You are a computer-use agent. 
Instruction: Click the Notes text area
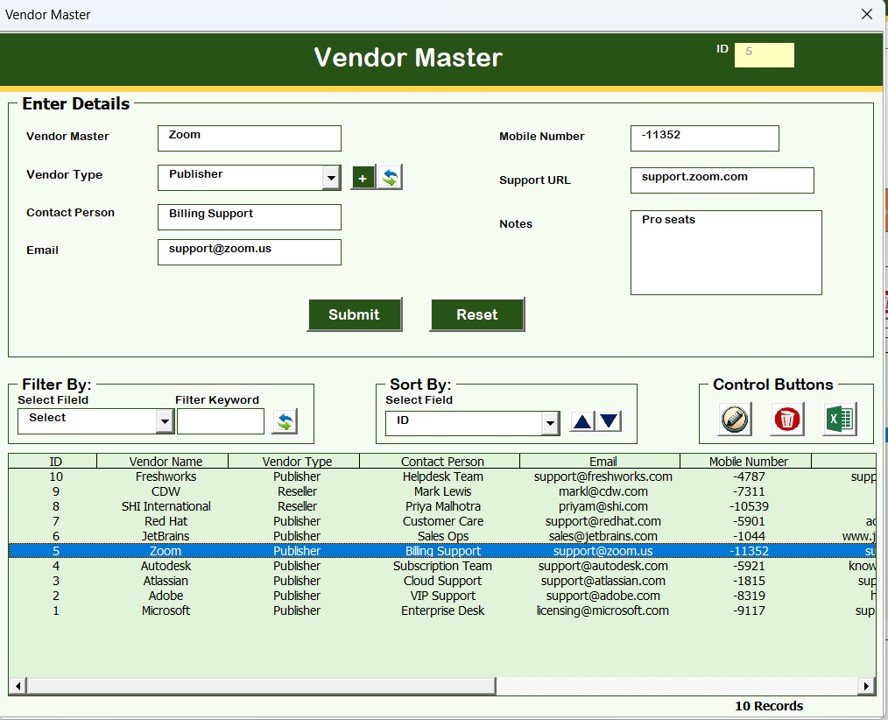[x=726, y=255]
